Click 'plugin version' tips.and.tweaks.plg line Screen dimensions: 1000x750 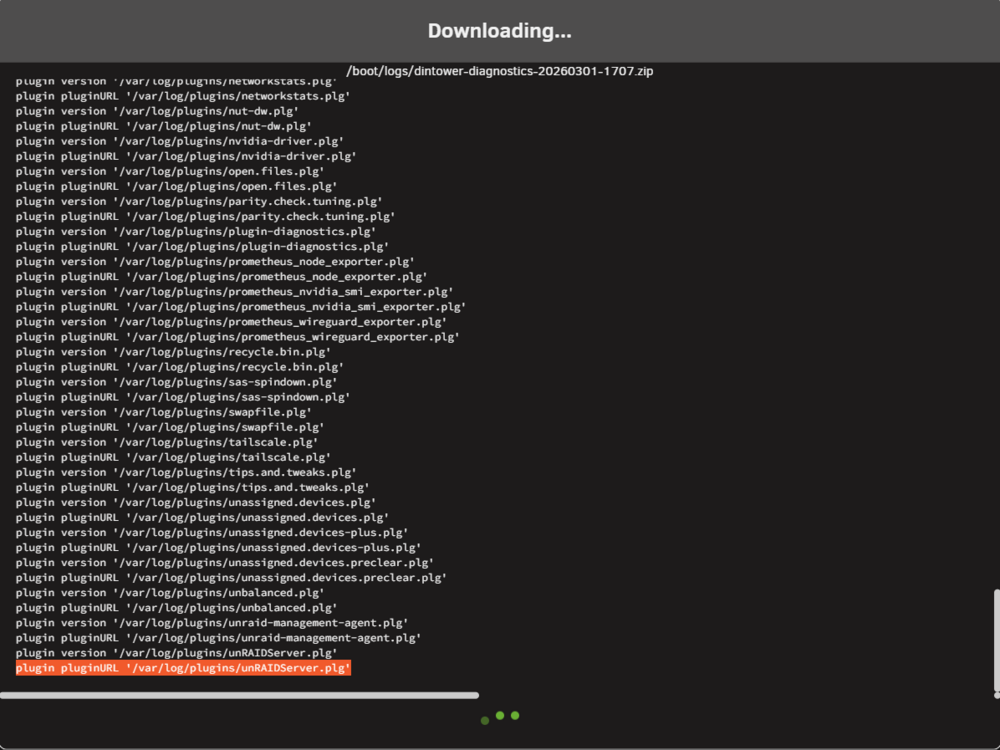point(186,472)
